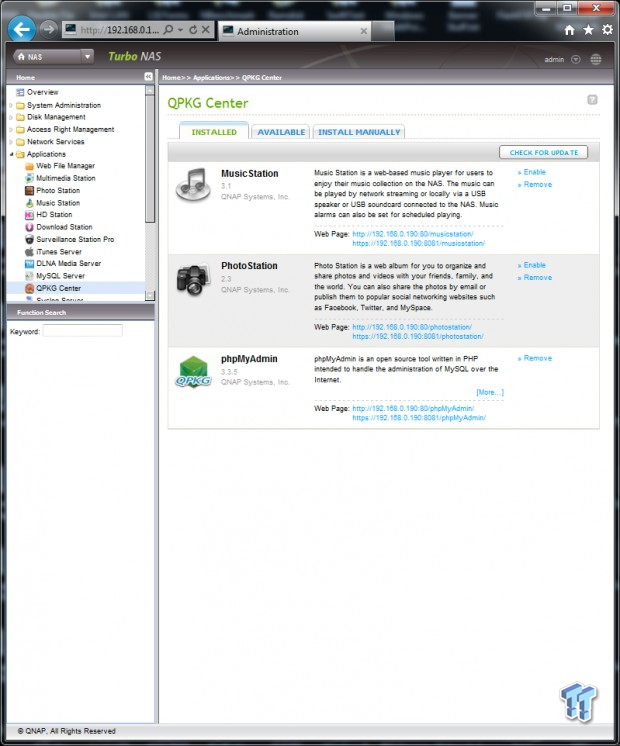The height and width of the screenshot is (746, 620).
Task: Expand Access Right Management folder
Action: 11,129
